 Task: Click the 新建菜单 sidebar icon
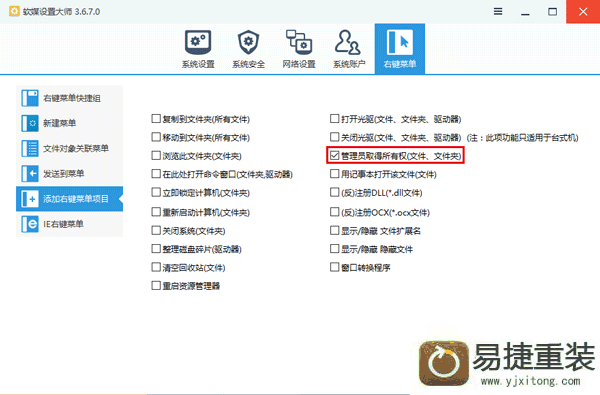click(x=30, y=123)
